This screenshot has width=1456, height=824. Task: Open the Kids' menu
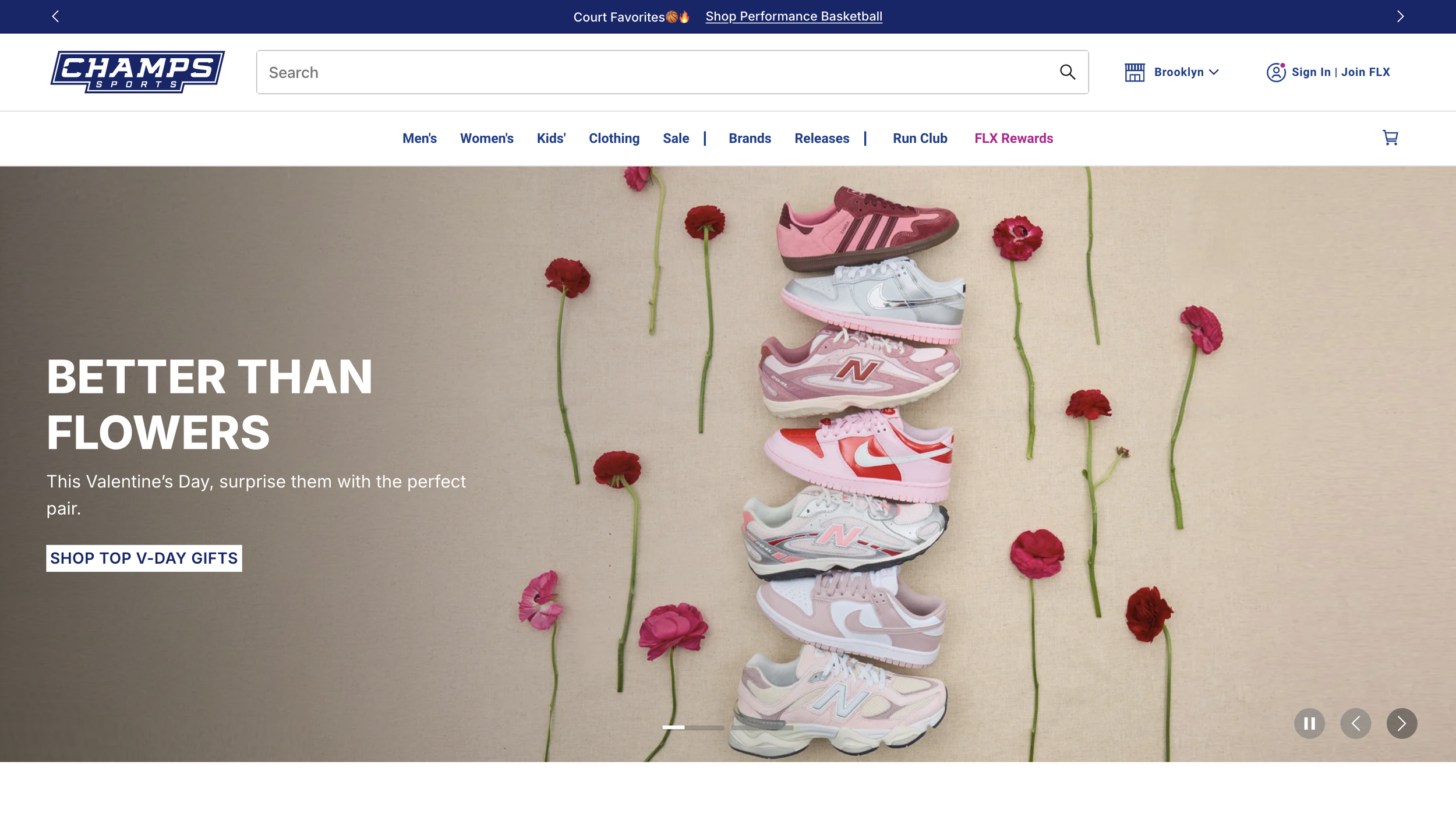click(x=551, y=138)
